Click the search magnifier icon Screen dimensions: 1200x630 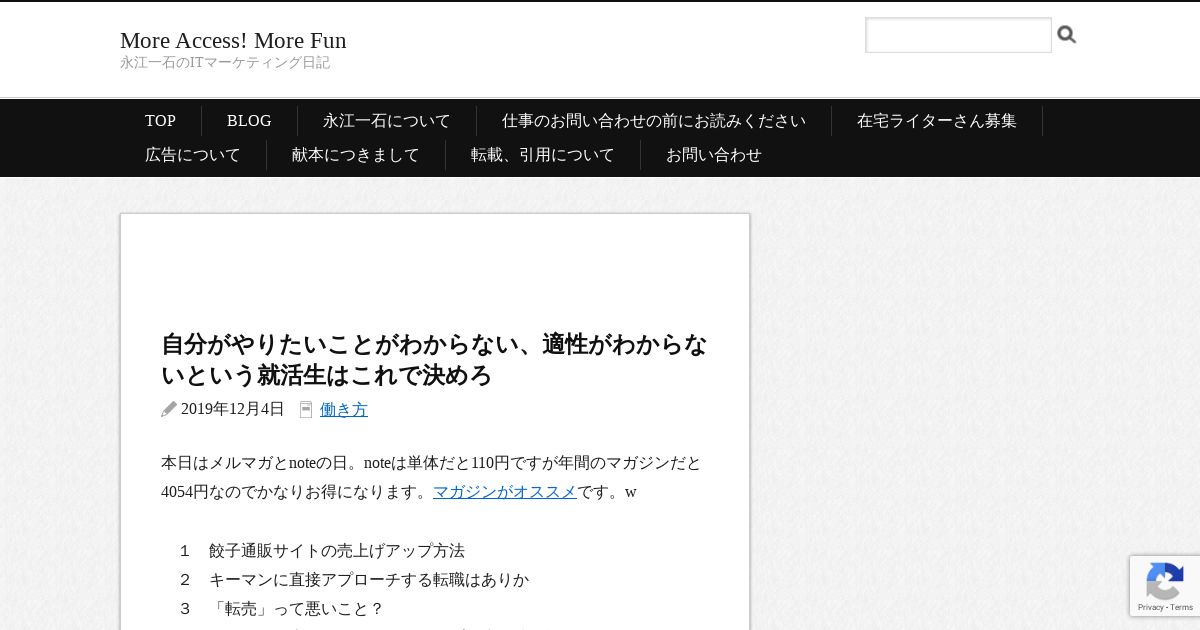(1067, 35)
